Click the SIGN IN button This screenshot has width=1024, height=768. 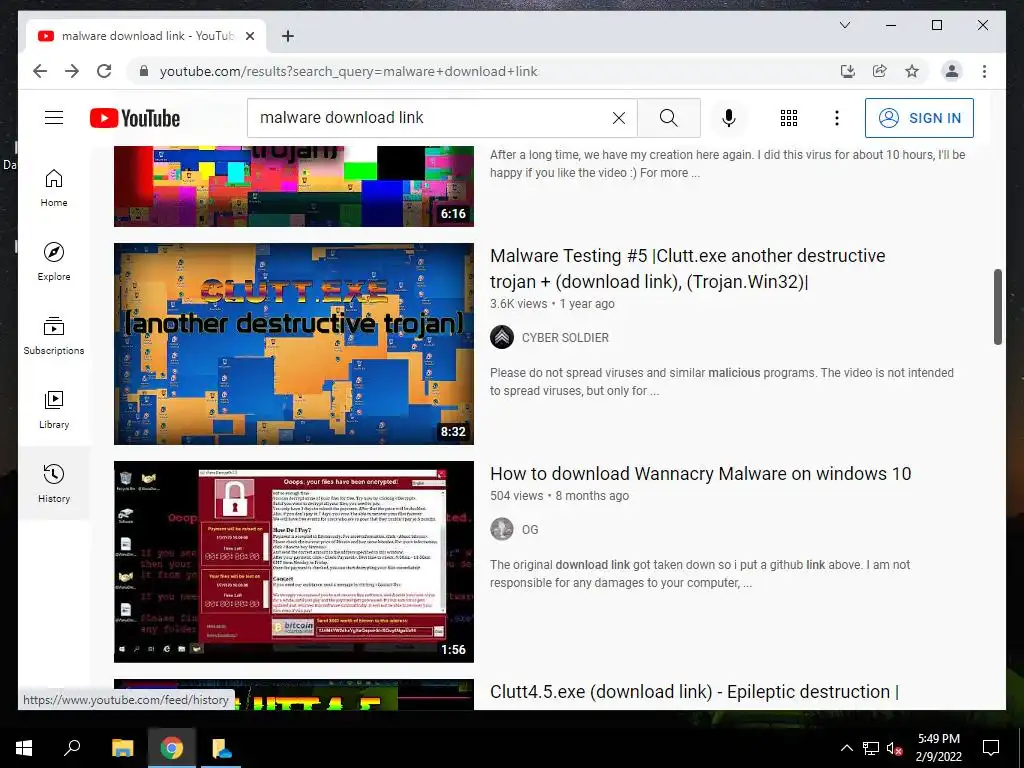pyautogui.click(x=919, y=118)
